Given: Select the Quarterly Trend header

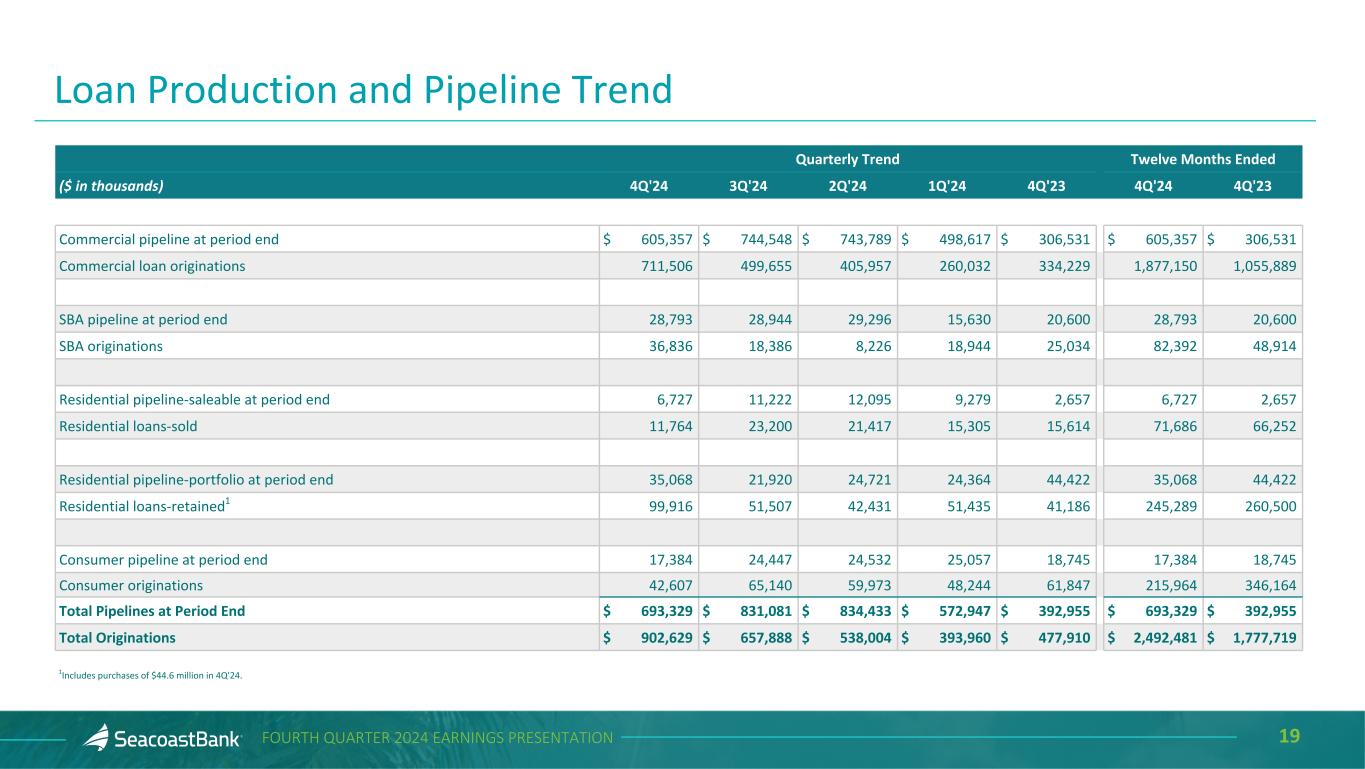Looking at the screenshot, I should point(846,159).
